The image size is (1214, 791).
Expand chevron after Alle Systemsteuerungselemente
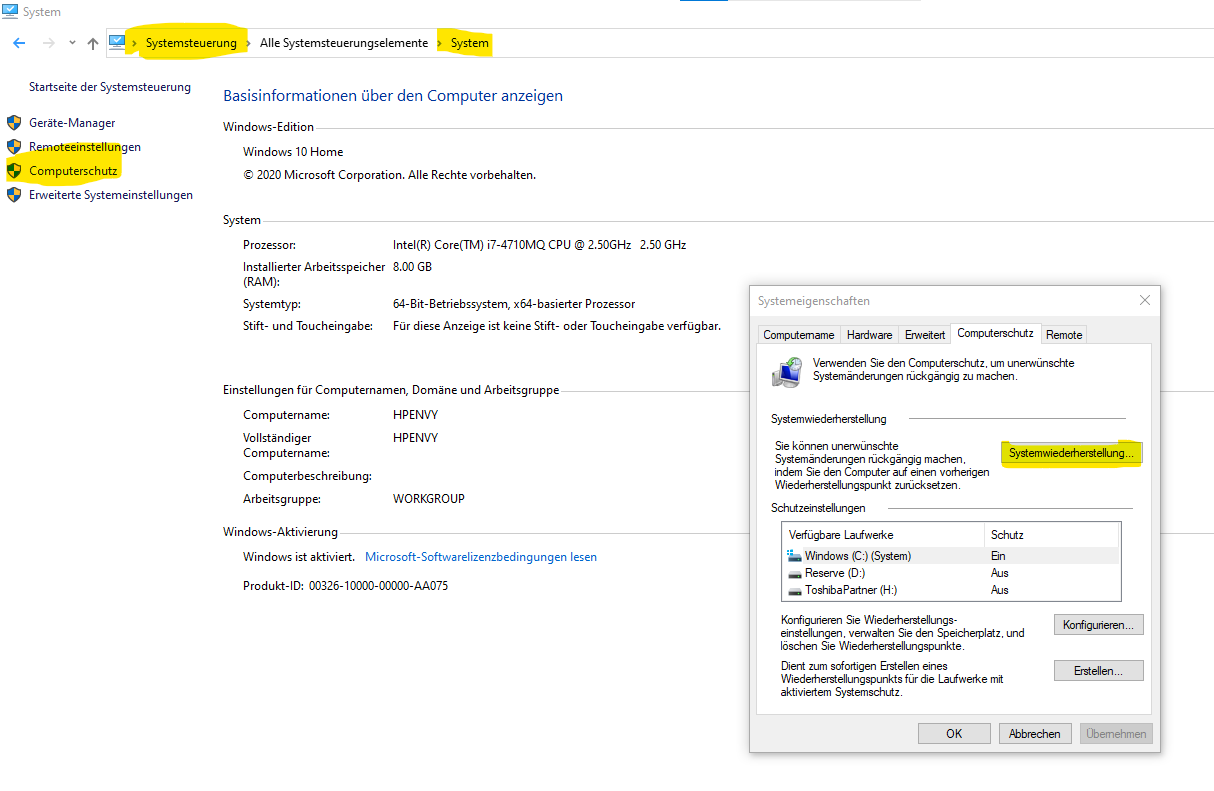[x=440, y=43]
